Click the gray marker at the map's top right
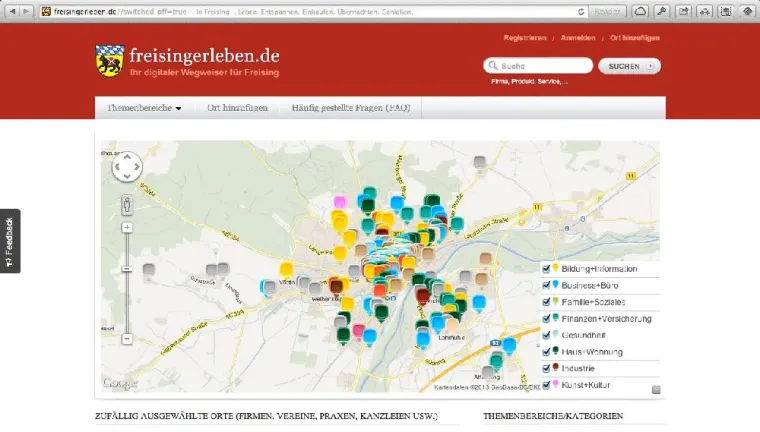This screenshot has width=760, height=432. point(479,162)
